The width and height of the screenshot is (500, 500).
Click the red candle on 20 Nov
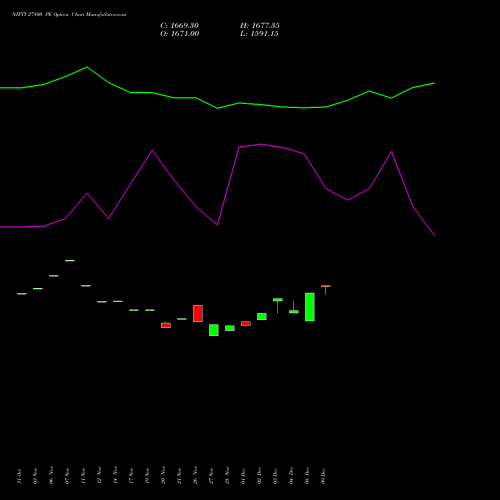point(166,325)
